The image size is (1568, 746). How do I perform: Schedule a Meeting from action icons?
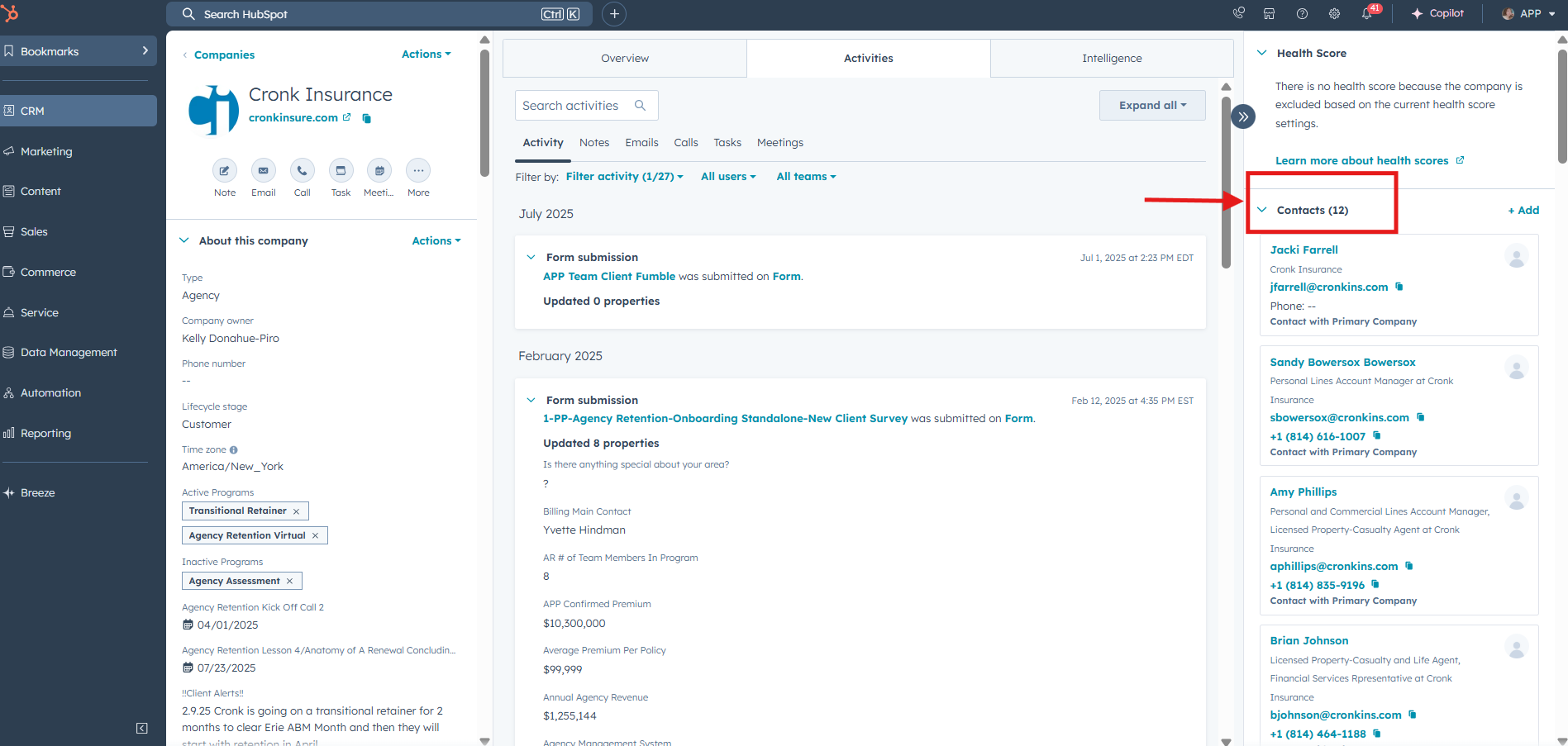click(x=379, y=170)
